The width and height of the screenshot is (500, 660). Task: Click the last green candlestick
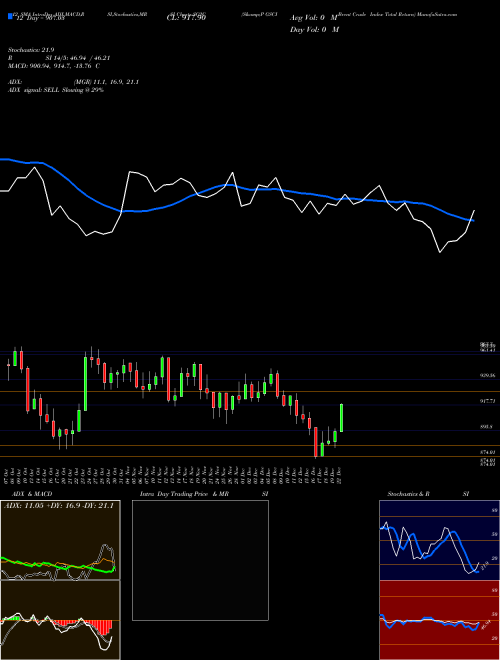342,418
